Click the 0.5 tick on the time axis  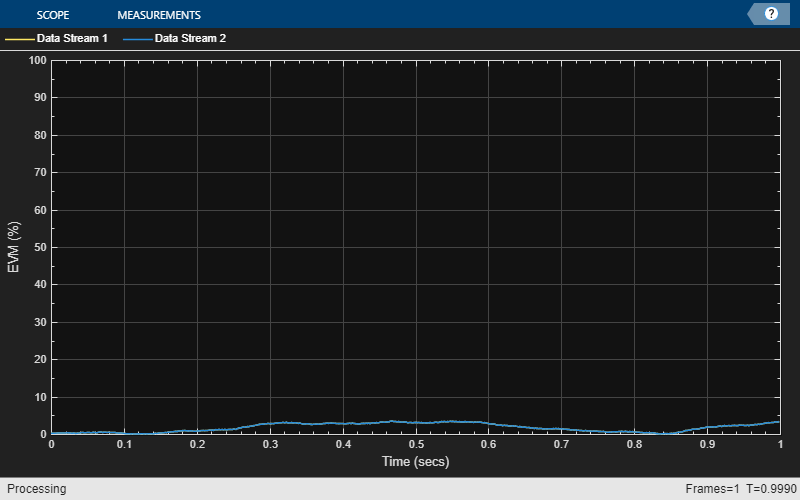pos(415,445)
